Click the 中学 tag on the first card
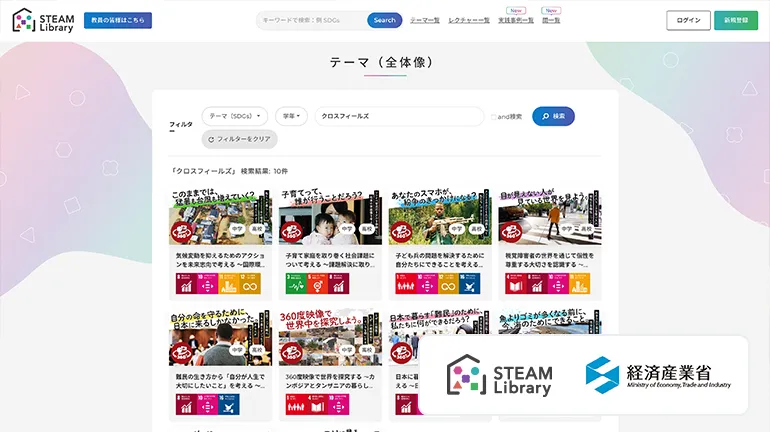 tap(237, 228)
